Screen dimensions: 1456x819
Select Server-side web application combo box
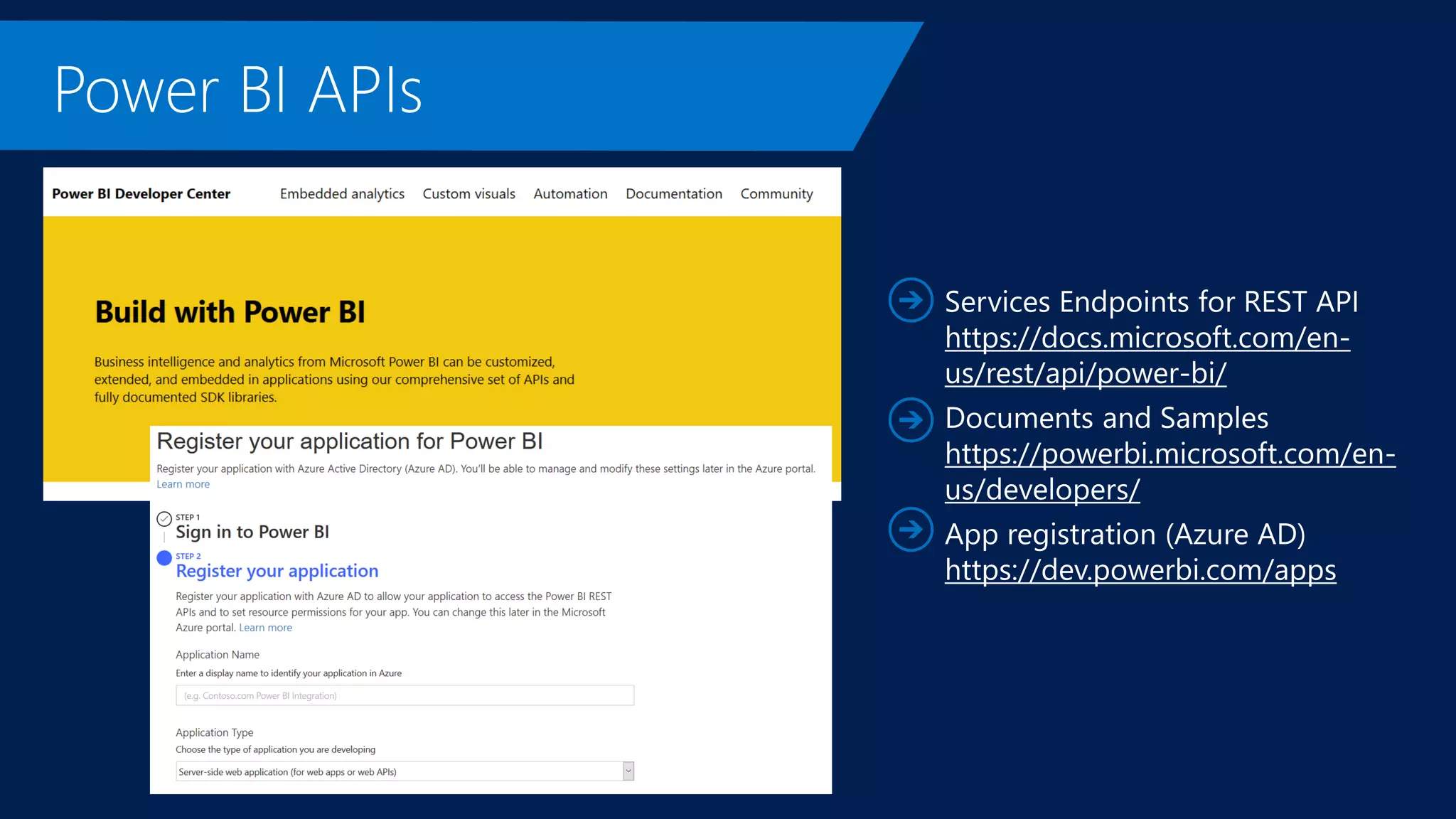[x=398, y=771]
